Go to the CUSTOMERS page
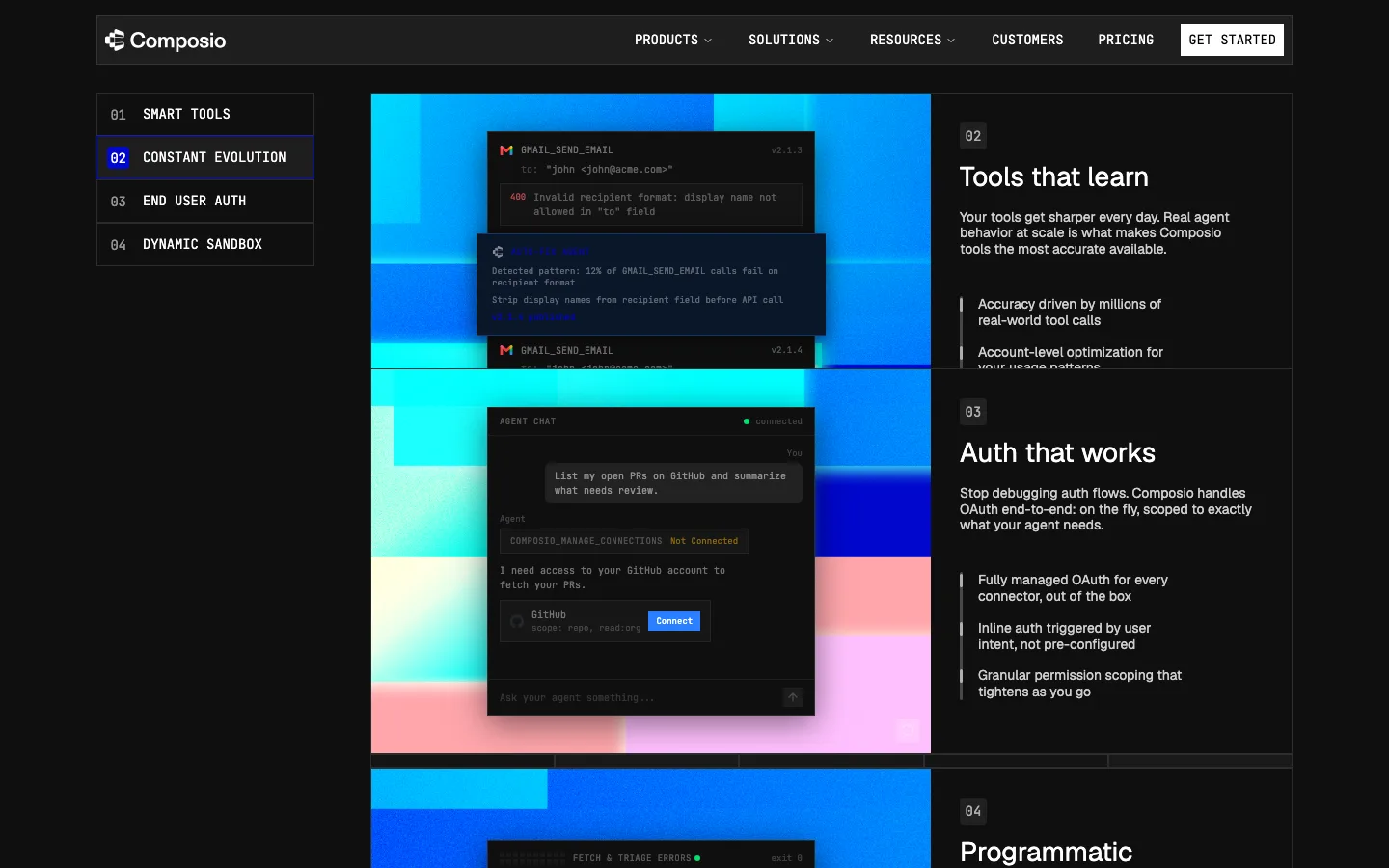The width and height of the screenshot is (1389, 868). point(1027,40)
